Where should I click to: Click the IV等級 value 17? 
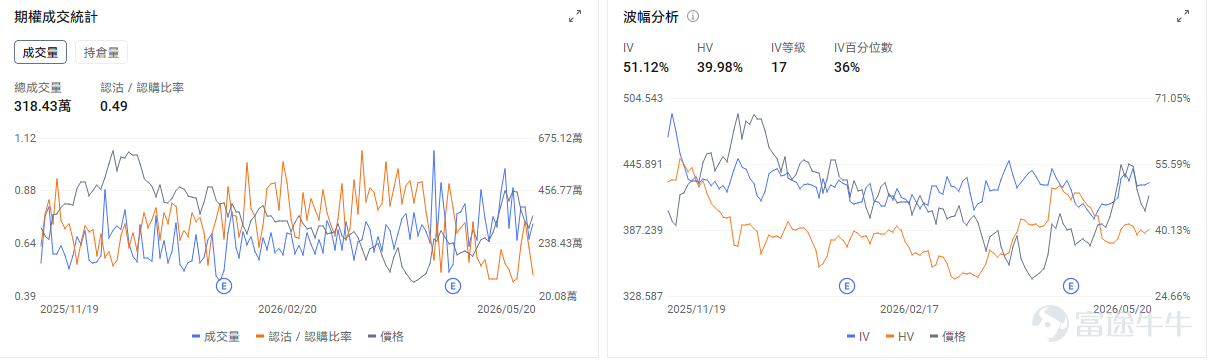[779, 67]
